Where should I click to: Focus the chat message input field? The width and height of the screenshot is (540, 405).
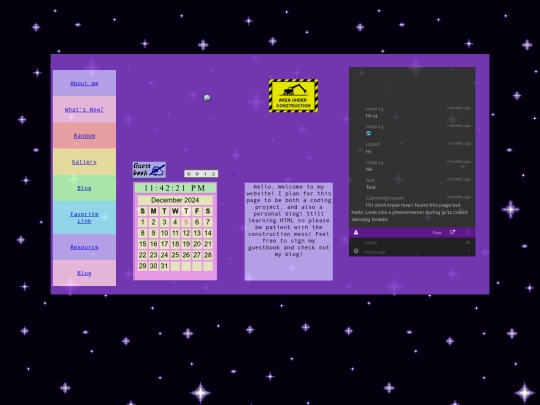(x=413, y=252)
